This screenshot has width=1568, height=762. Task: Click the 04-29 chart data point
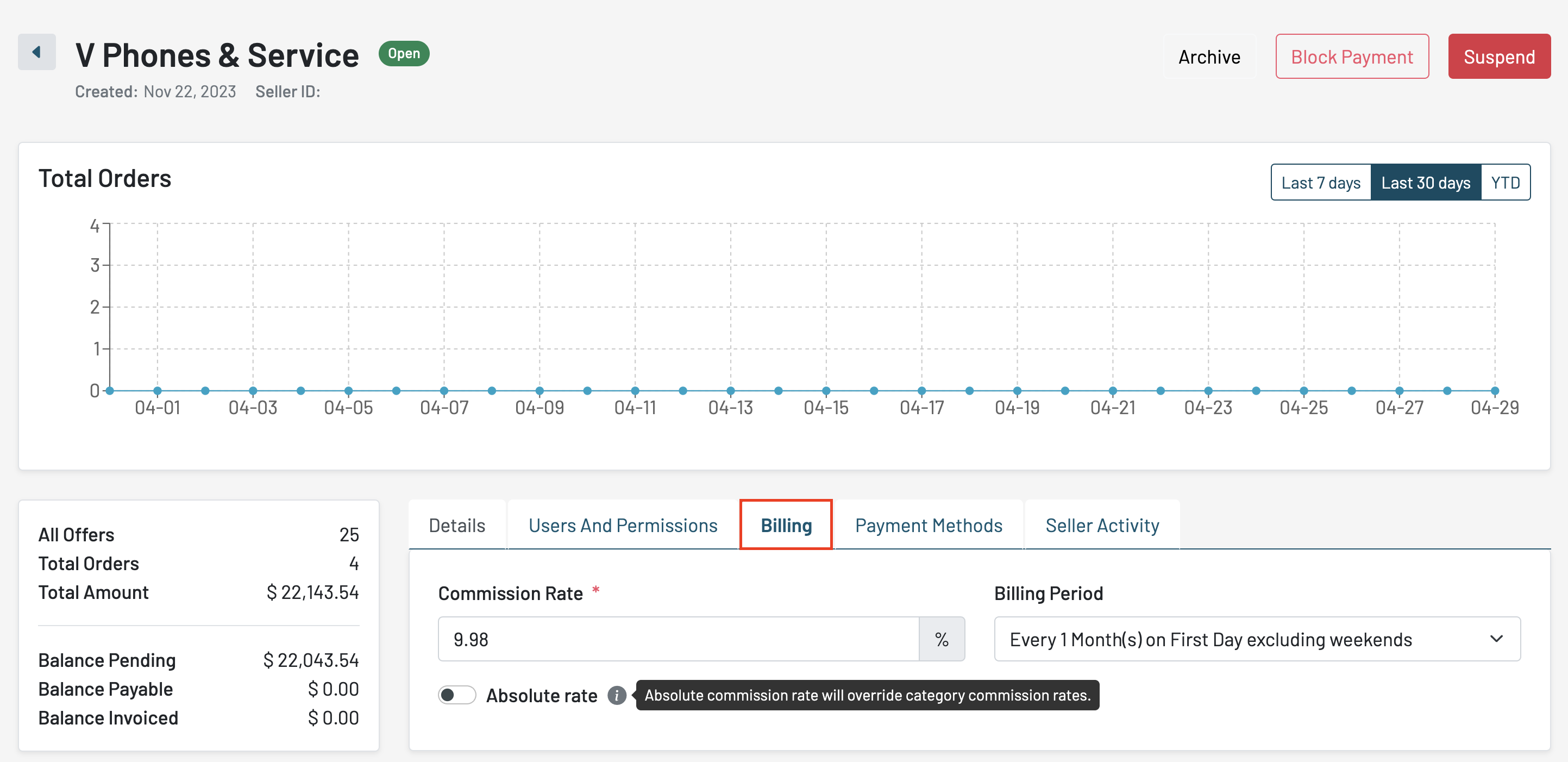(1494, 391)
